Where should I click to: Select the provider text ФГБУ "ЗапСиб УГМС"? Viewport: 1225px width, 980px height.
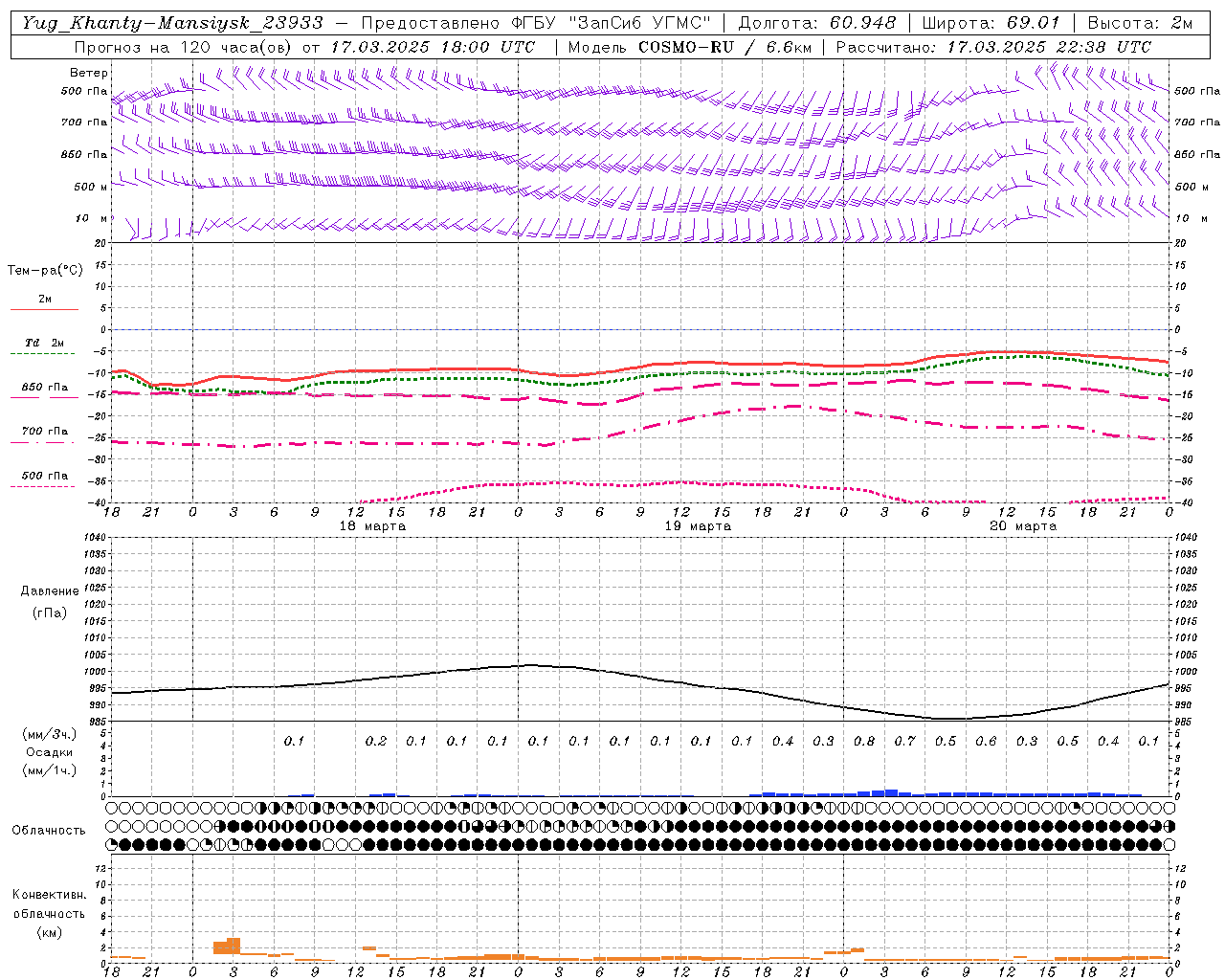612,23
